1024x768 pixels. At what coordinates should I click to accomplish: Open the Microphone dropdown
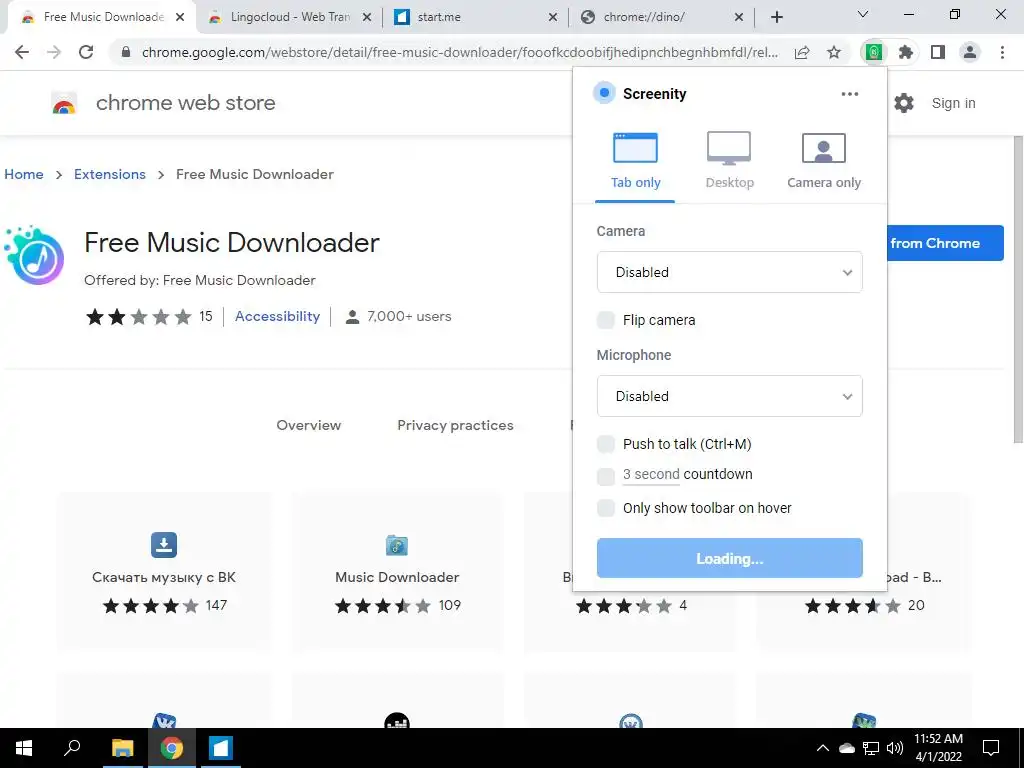click(729, 396)
